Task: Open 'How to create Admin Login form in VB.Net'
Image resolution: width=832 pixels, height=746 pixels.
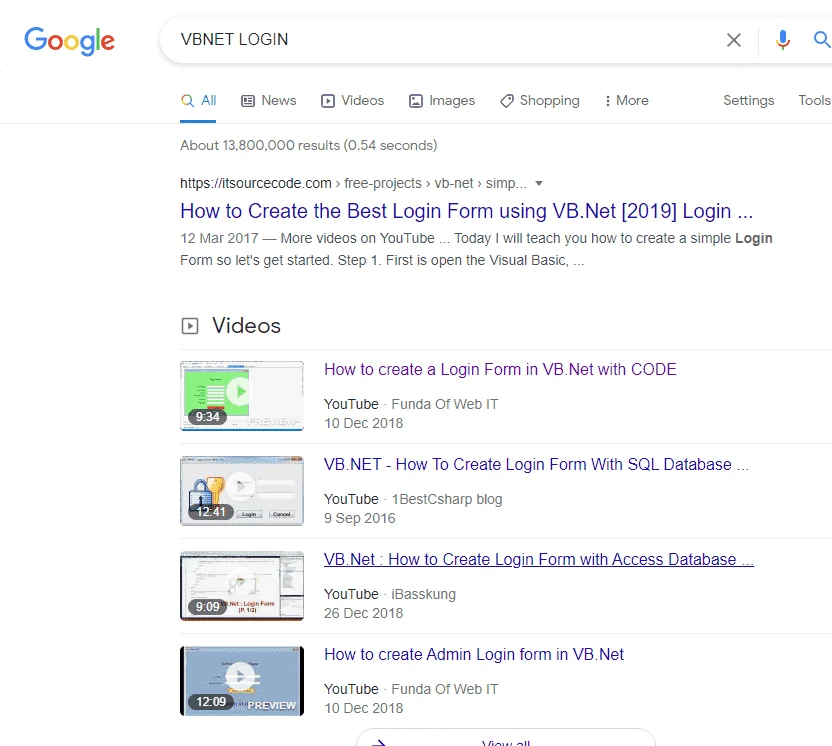Action: click(x=474, y=654)
